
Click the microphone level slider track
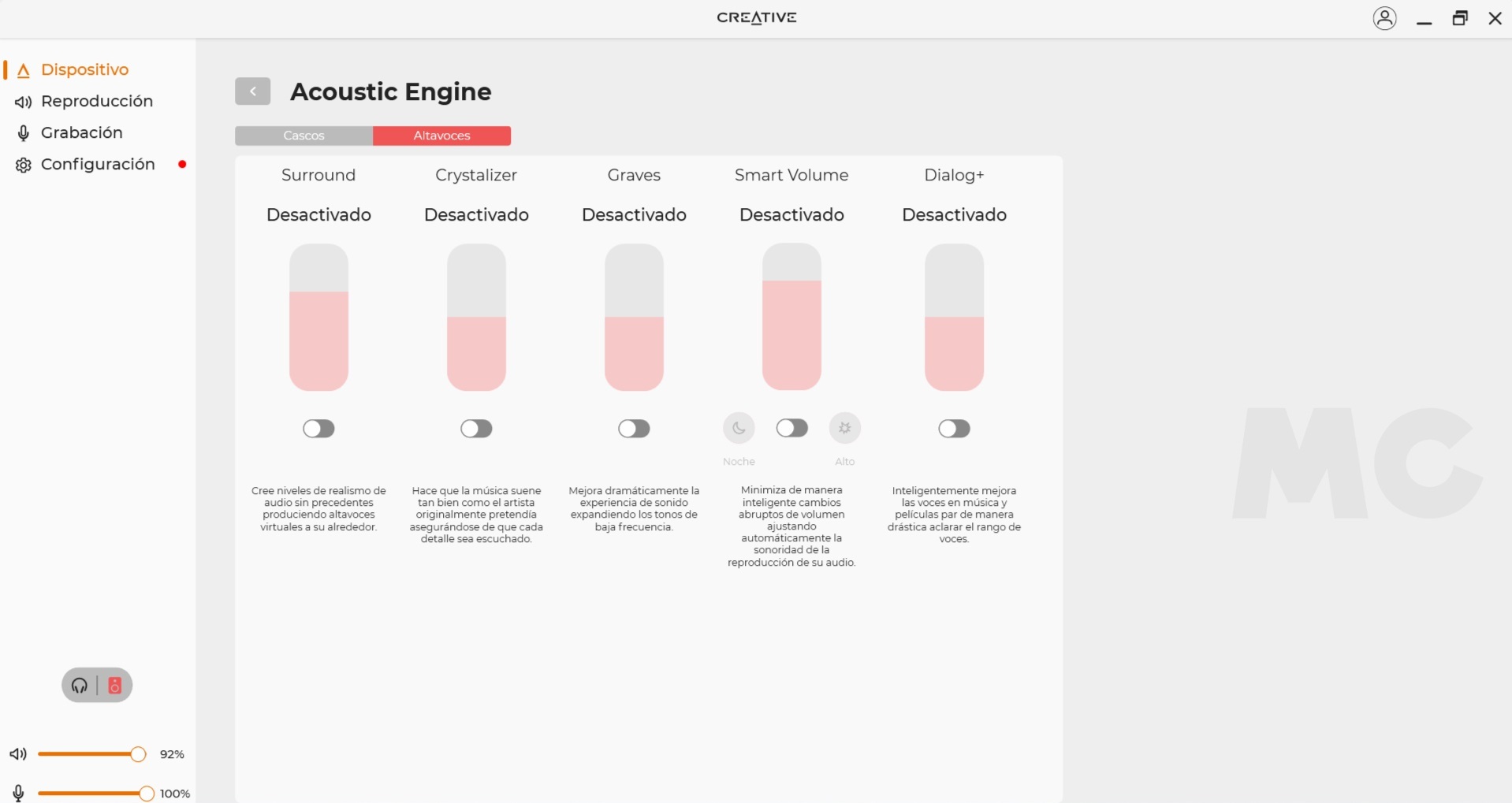point(92,793)
